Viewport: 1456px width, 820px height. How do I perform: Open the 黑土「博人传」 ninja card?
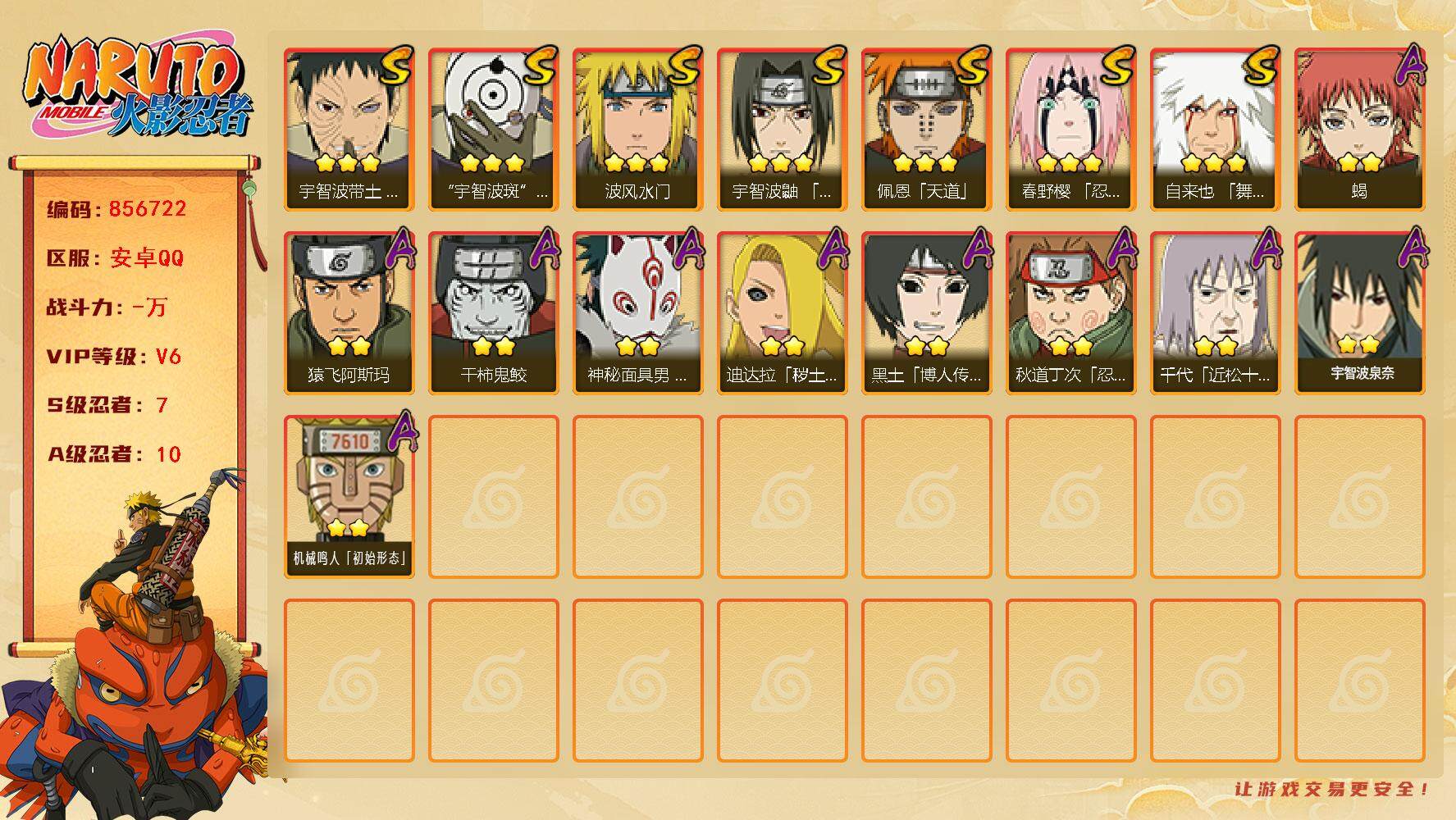pyautogui.click(x=926, y=313)
